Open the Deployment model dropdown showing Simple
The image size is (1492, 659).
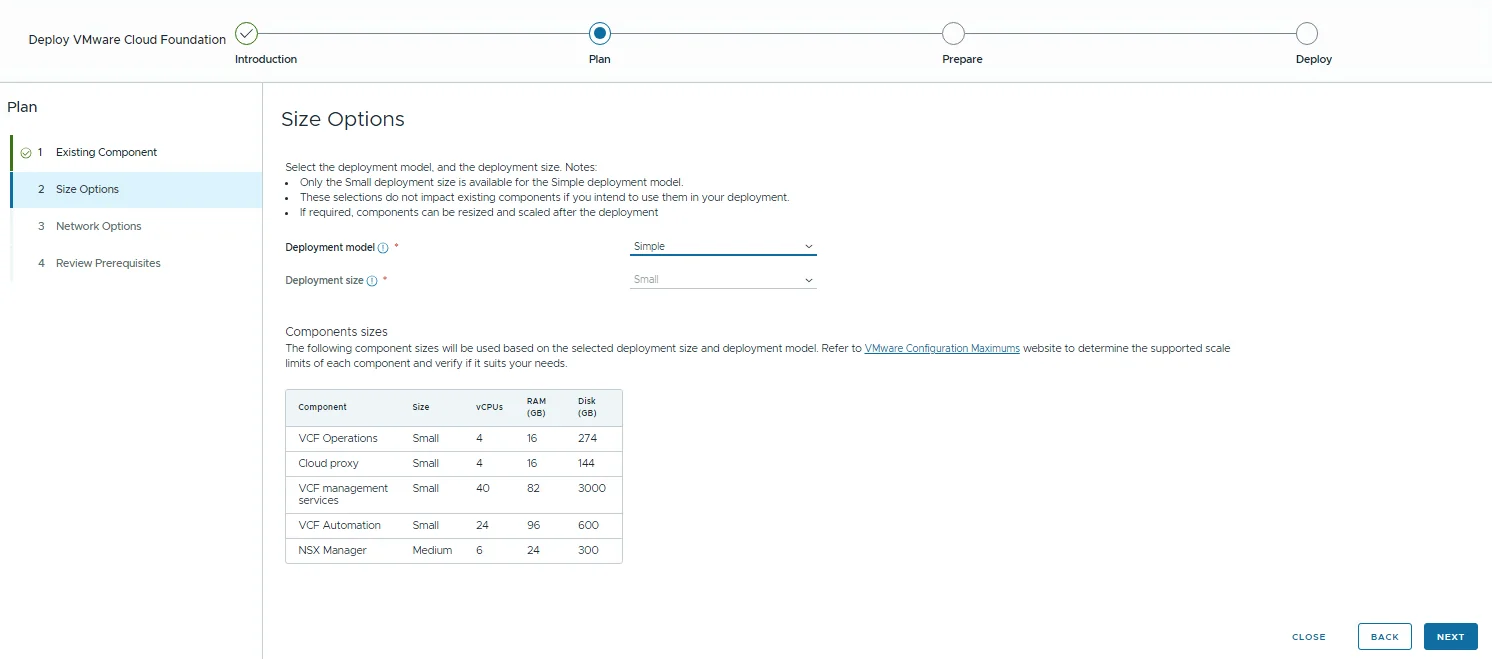723,246
